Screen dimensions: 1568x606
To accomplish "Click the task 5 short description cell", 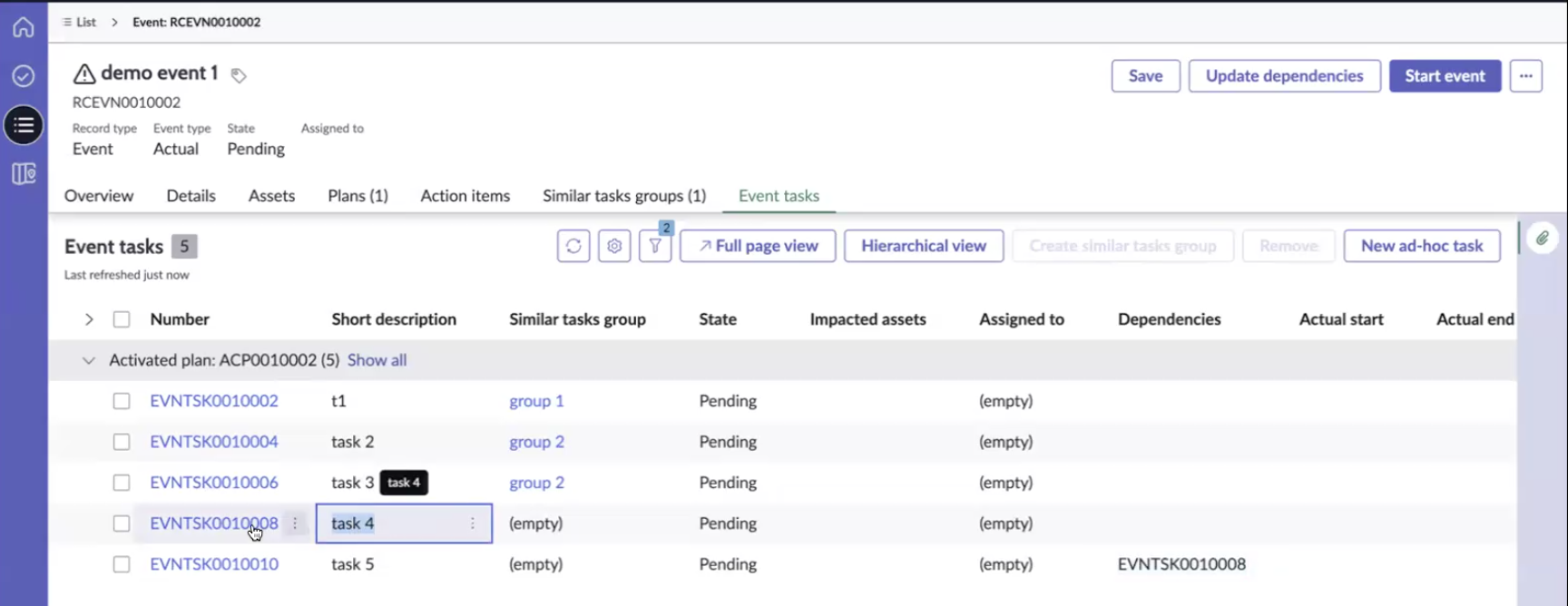I will tap(352, 564).
